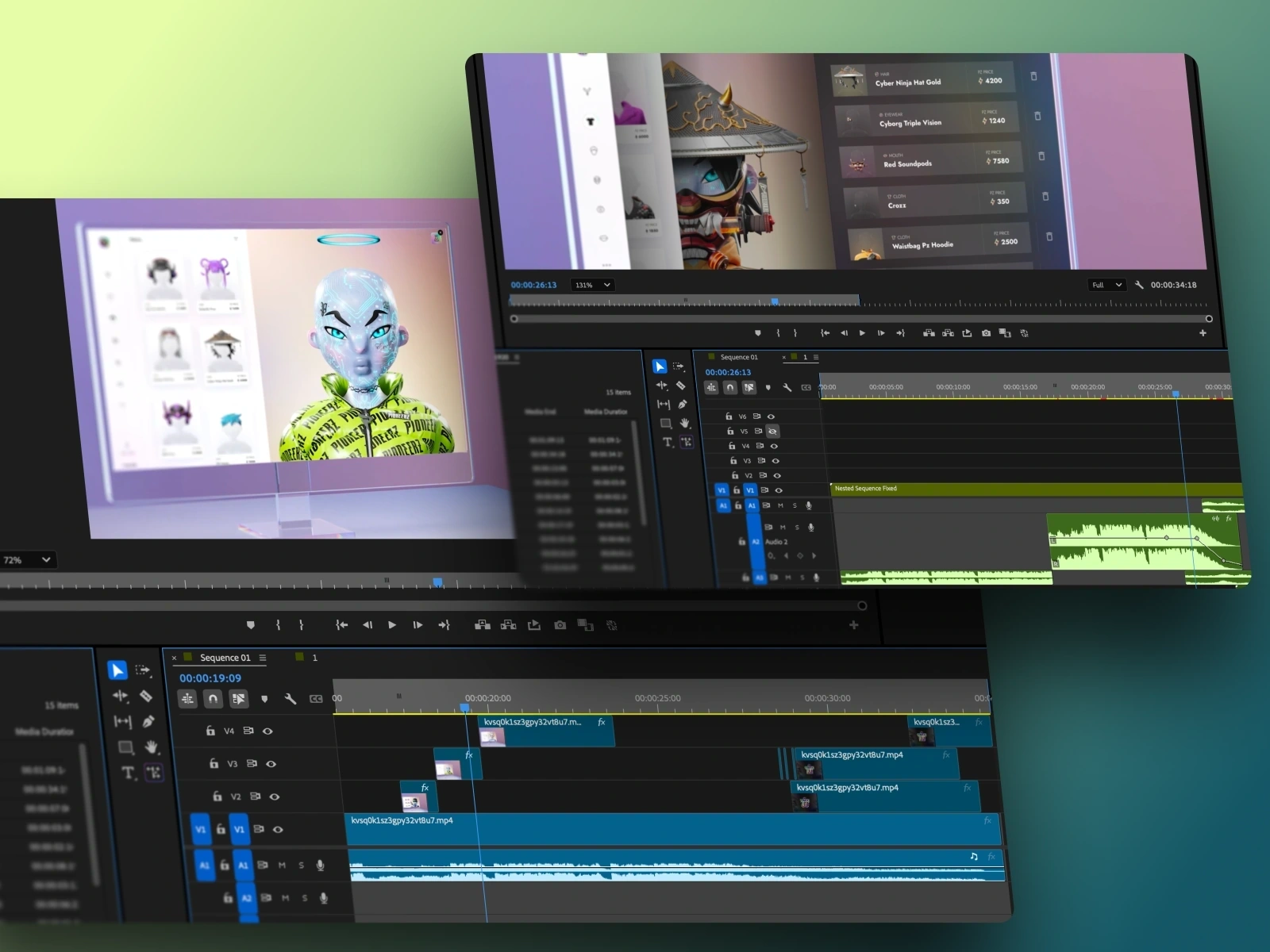Select the Type tool in lower toolbar

(127, 772)
